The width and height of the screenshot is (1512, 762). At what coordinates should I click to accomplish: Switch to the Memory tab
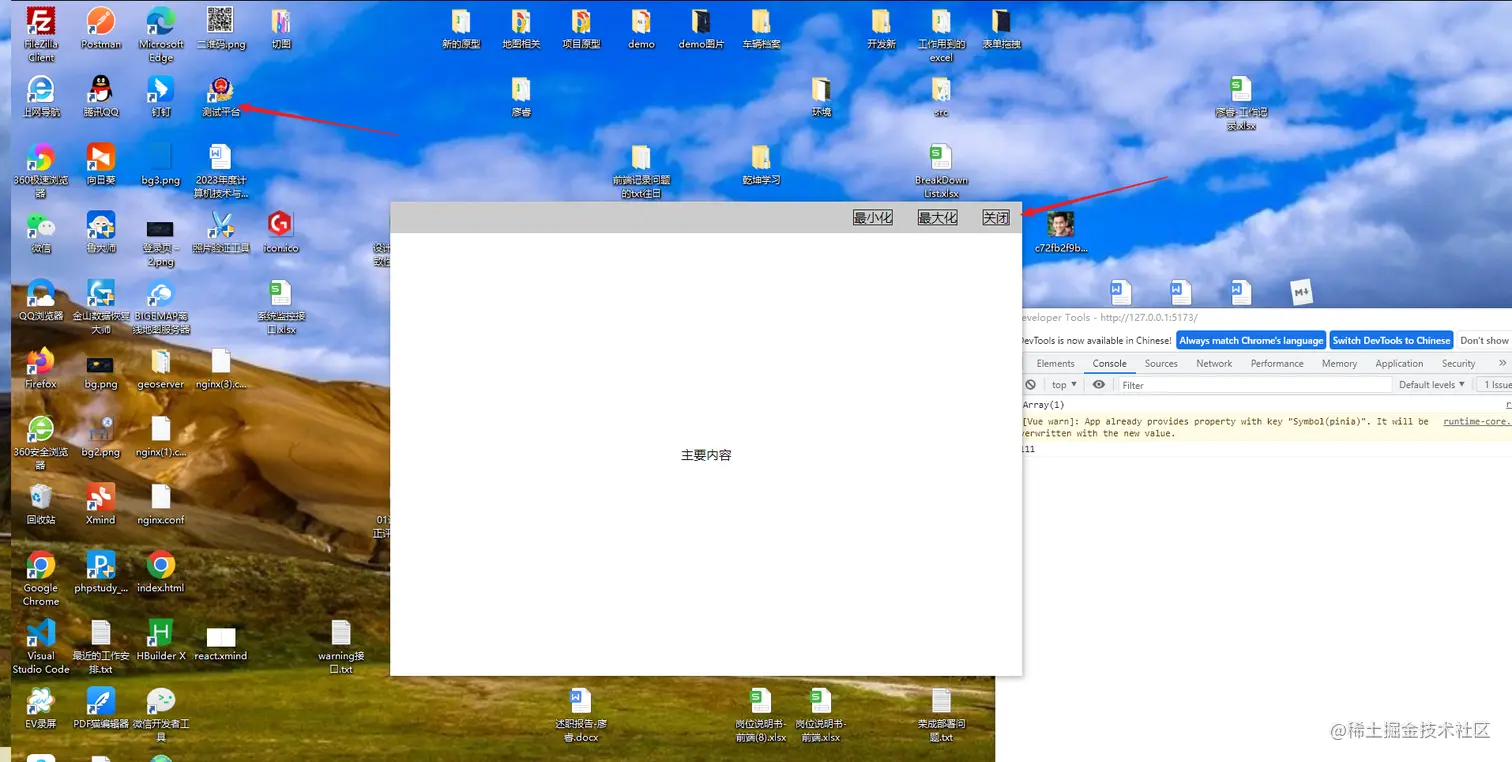click(1339, 364)
